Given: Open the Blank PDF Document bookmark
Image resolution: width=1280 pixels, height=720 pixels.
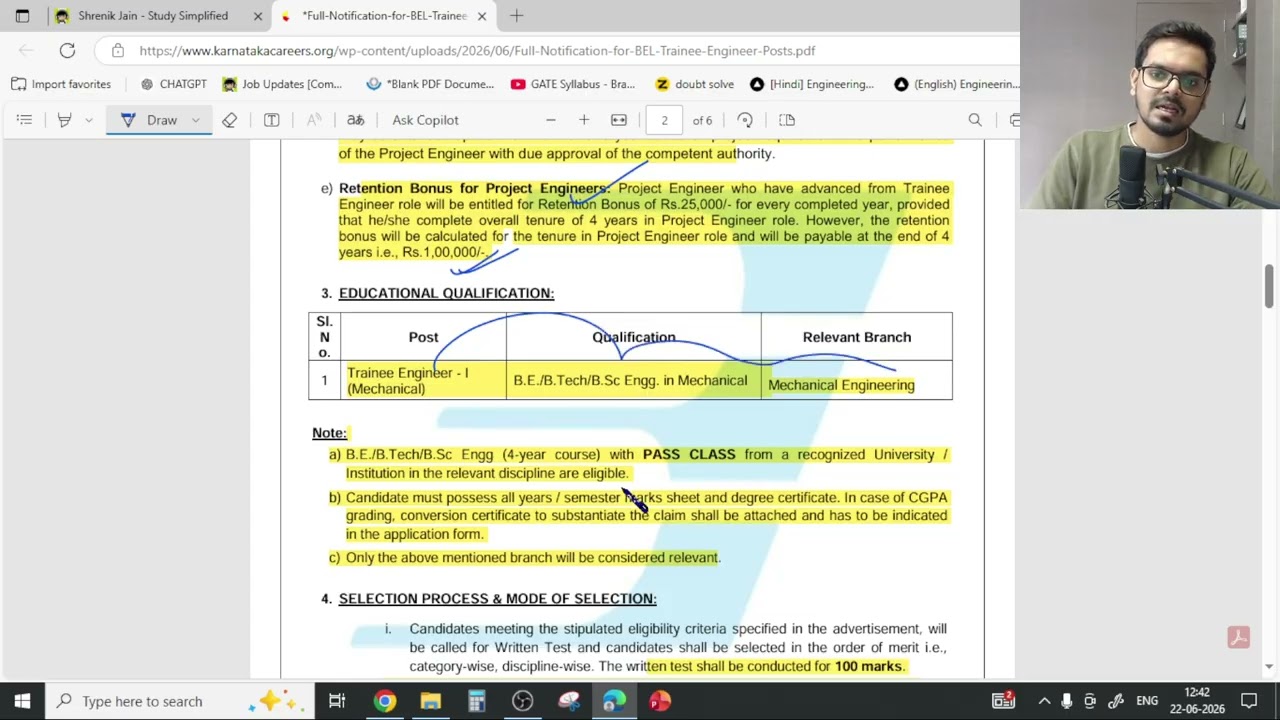Looking at the screenshot, I should point(430,84).
